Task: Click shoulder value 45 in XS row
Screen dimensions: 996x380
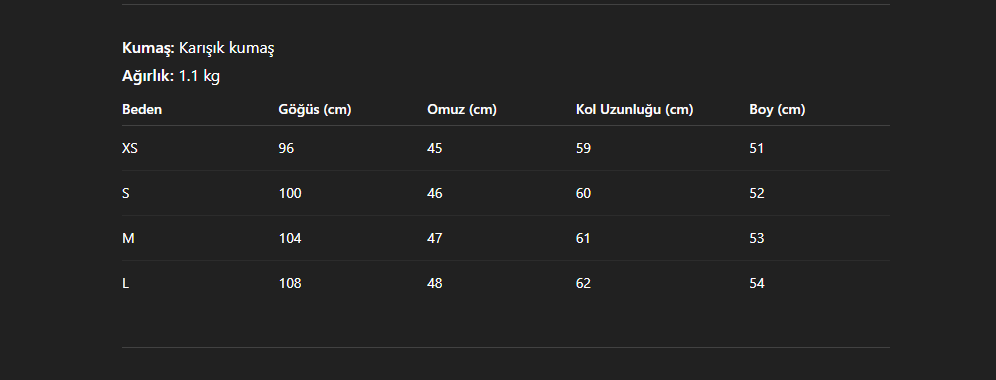Action: 434,148
